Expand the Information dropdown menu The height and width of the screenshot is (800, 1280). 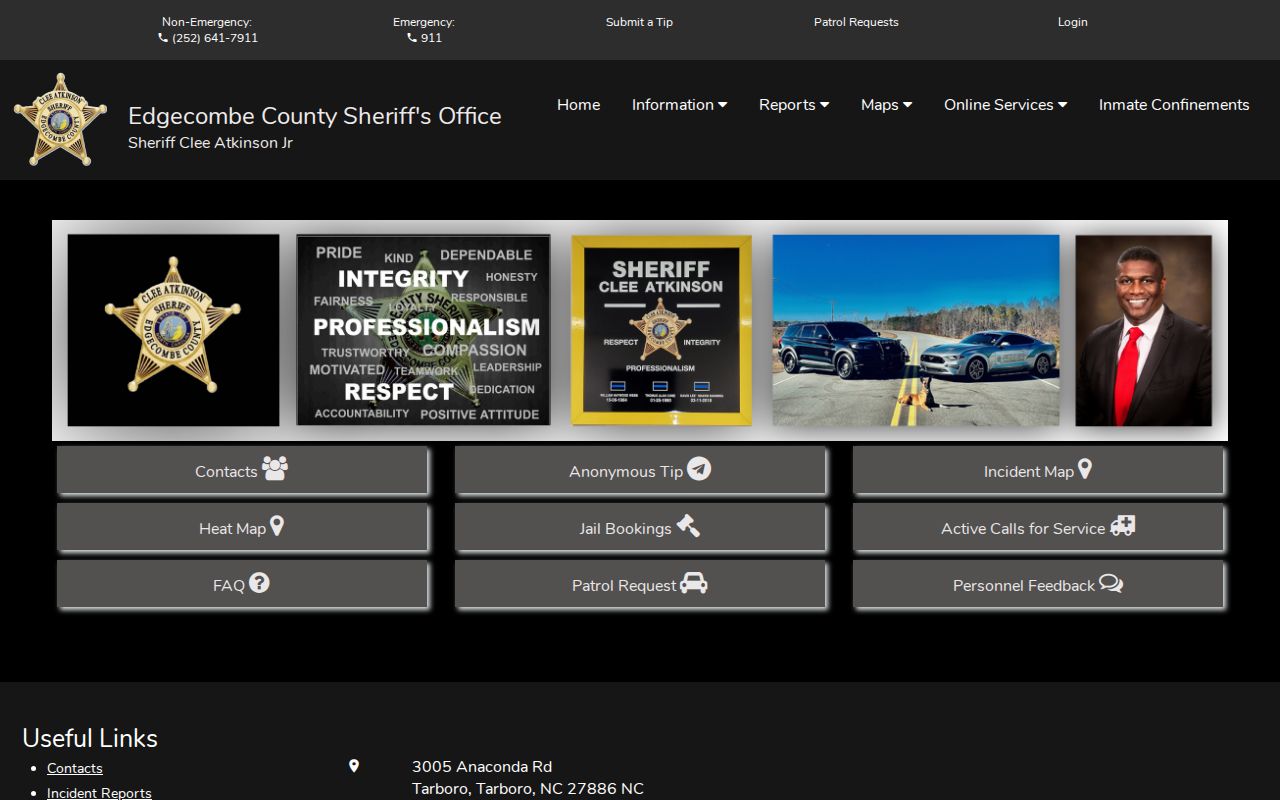click(679, 105)
